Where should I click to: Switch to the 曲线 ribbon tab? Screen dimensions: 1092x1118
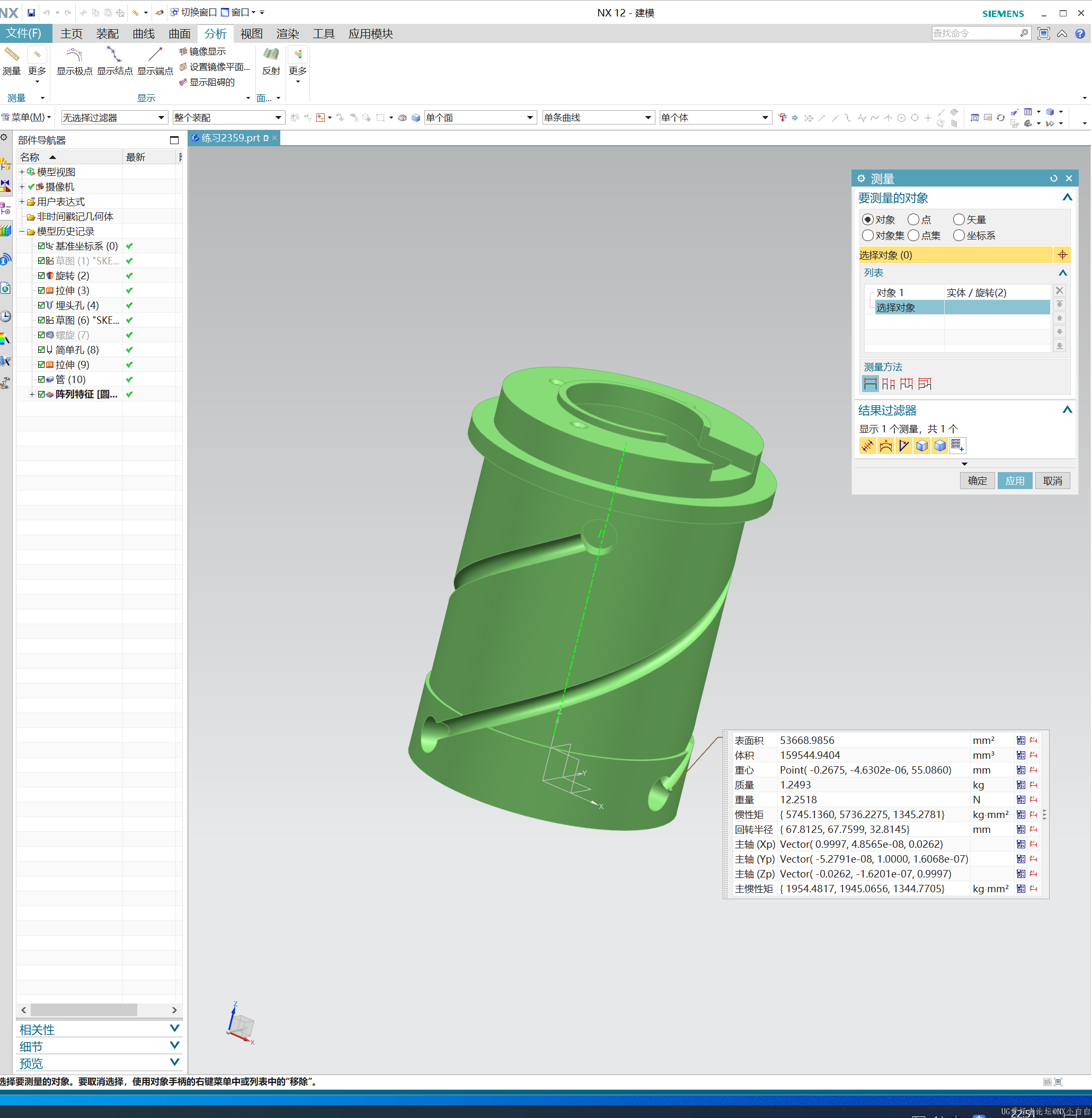(x=144, y=34)
